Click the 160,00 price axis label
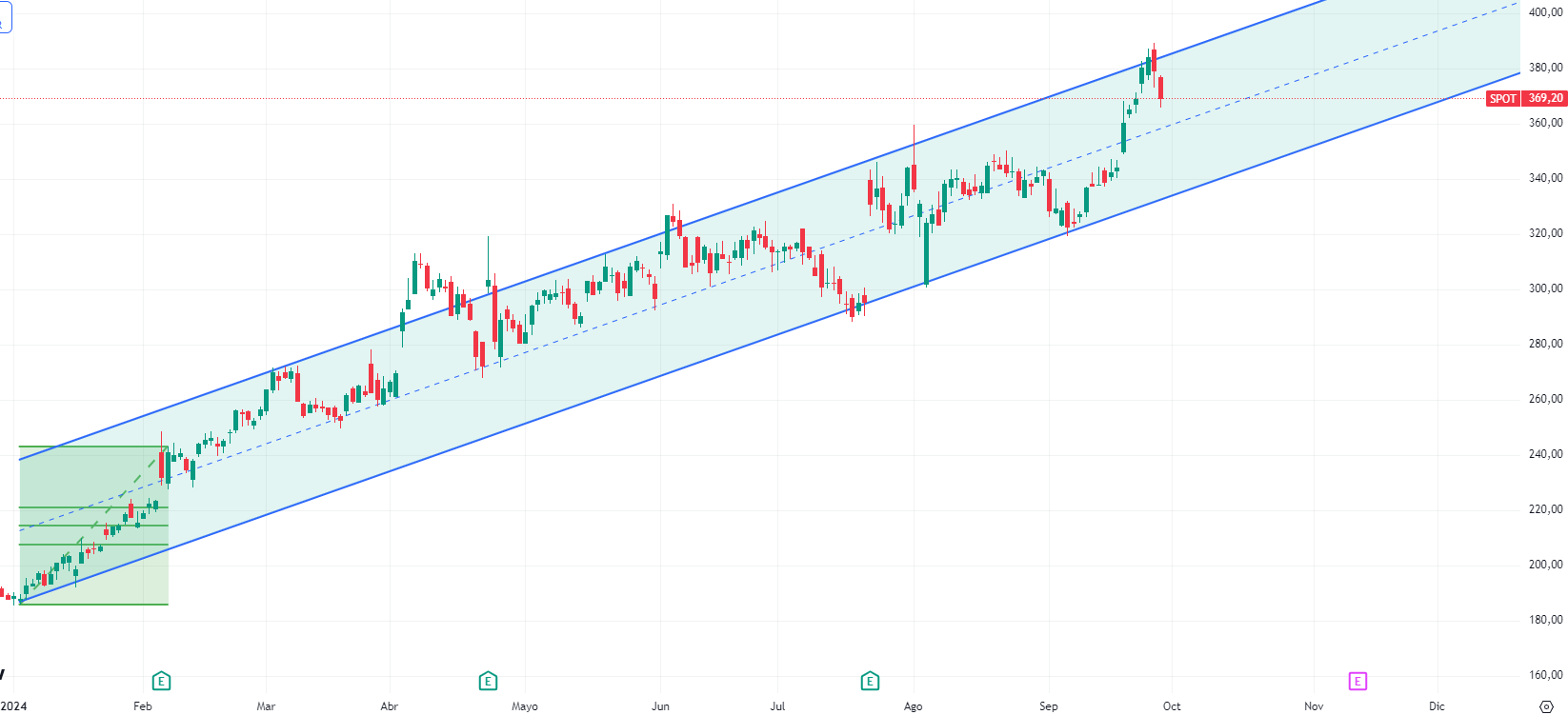Viewport: 1568px width, 715px height. [x=1545, y=675]
